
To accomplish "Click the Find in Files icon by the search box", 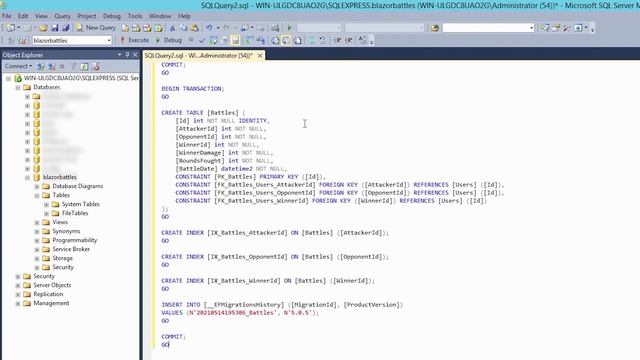I will 435,28.
